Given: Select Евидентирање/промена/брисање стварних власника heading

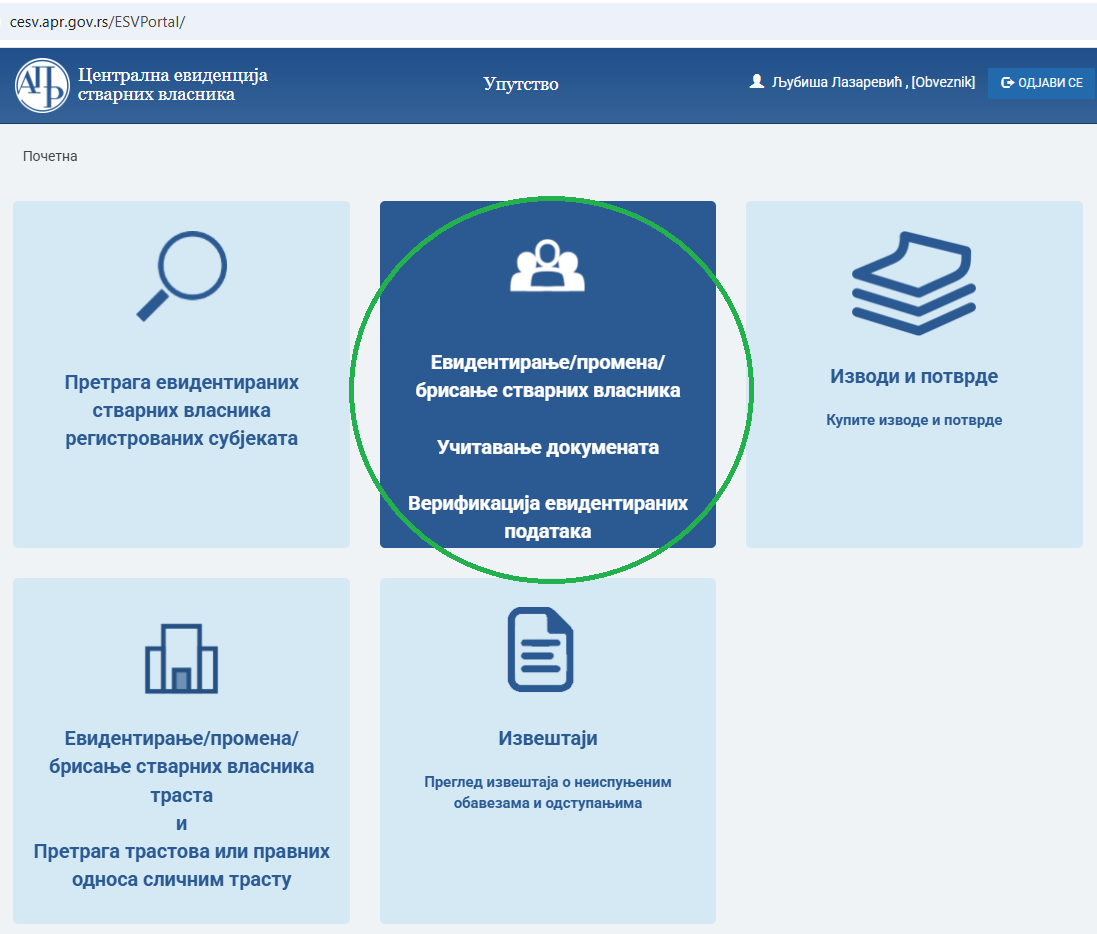Looking at the screenshot, I should pyautogui.click(x=548, y=376).
